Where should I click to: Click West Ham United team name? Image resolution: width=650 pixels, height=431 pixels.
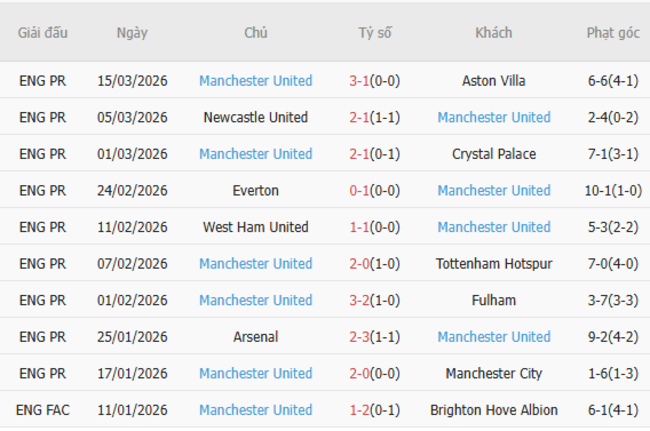click(255, 227)
